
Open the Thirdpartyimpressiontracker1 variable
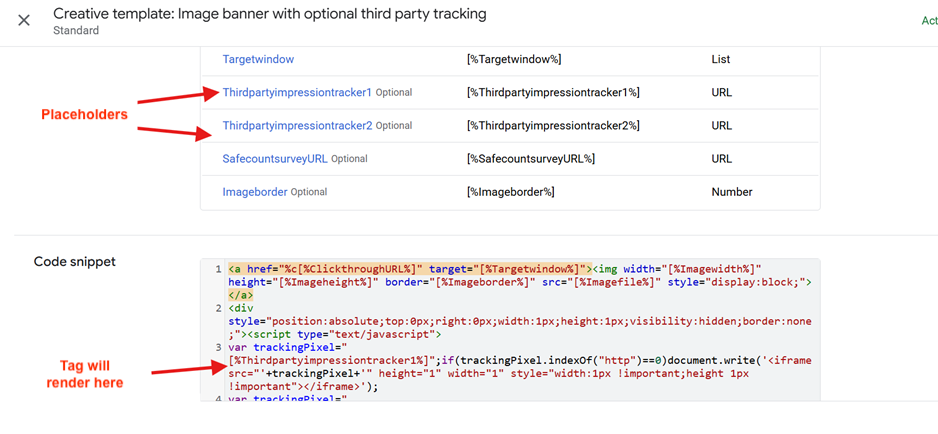point(297,92)
